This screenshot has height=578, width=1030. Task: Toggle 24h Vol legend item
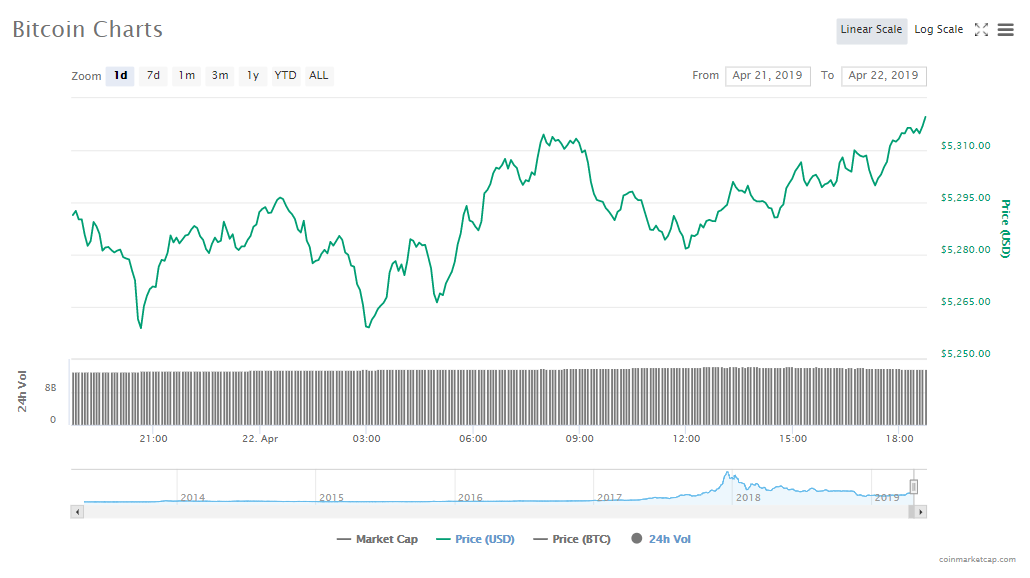(x=661, y=540)
